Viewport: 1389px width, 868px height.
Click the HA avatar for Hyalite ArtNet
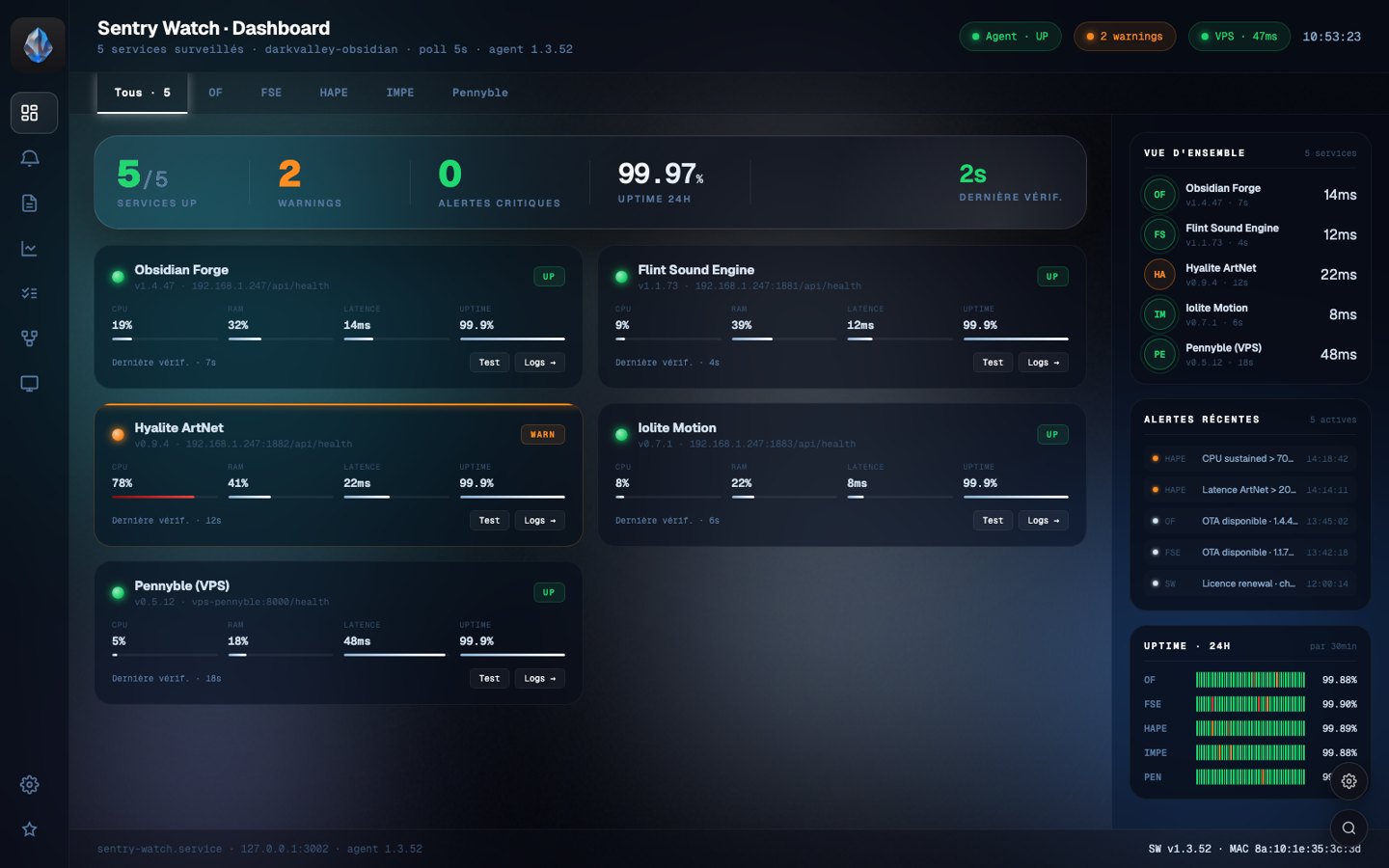pos(1159,275)
